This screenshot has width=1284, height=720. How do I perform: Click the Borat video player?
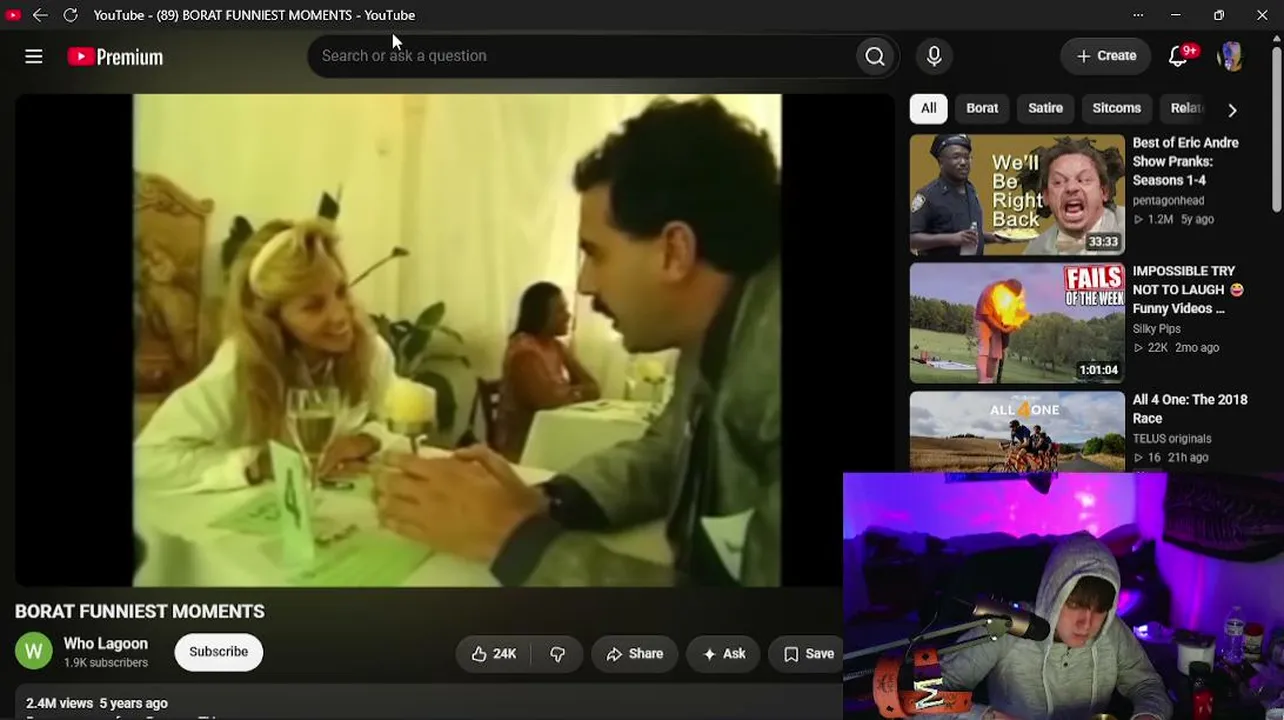click(x=455, y=340)
